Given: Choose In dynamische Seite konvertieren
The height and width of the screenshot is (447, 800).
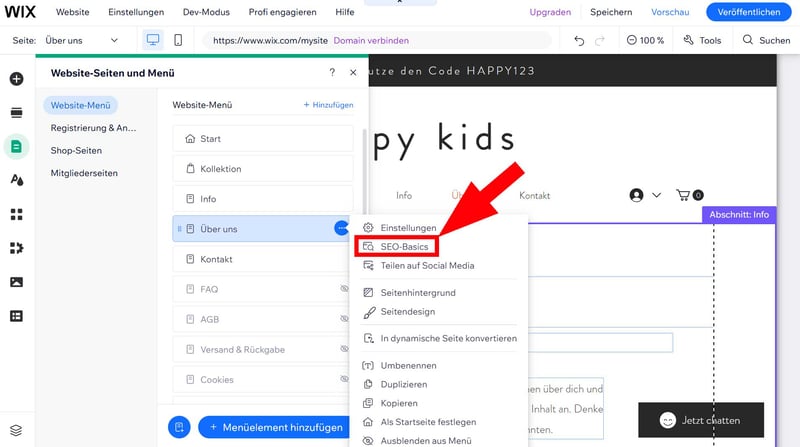Looking at the screenshot, I should [439, 338].
